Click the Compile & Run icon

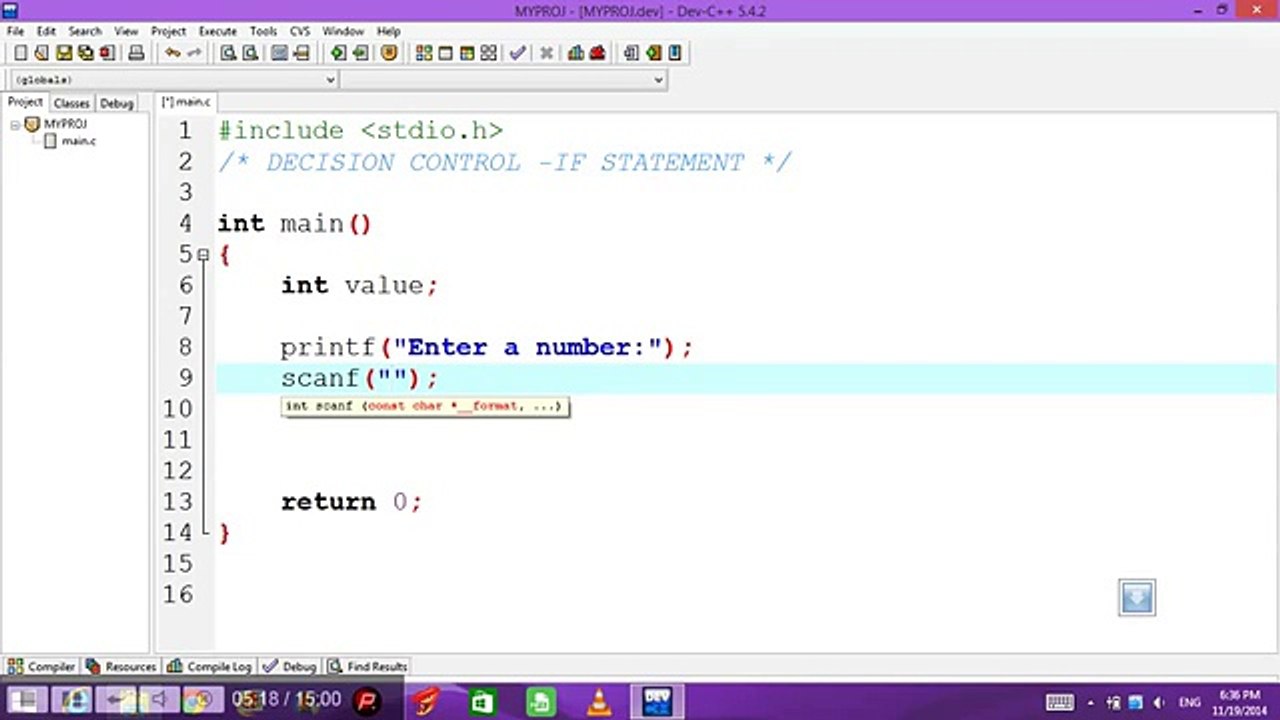[x=467, y=53]
